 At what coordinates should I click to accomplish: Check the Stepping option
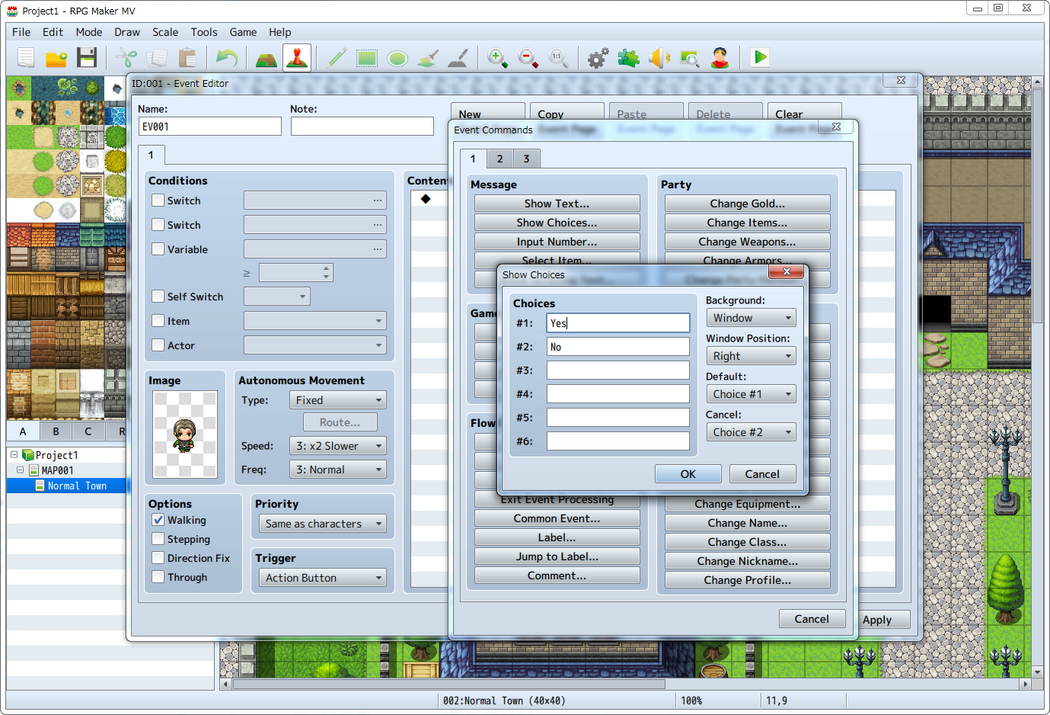tap(158, 539)
